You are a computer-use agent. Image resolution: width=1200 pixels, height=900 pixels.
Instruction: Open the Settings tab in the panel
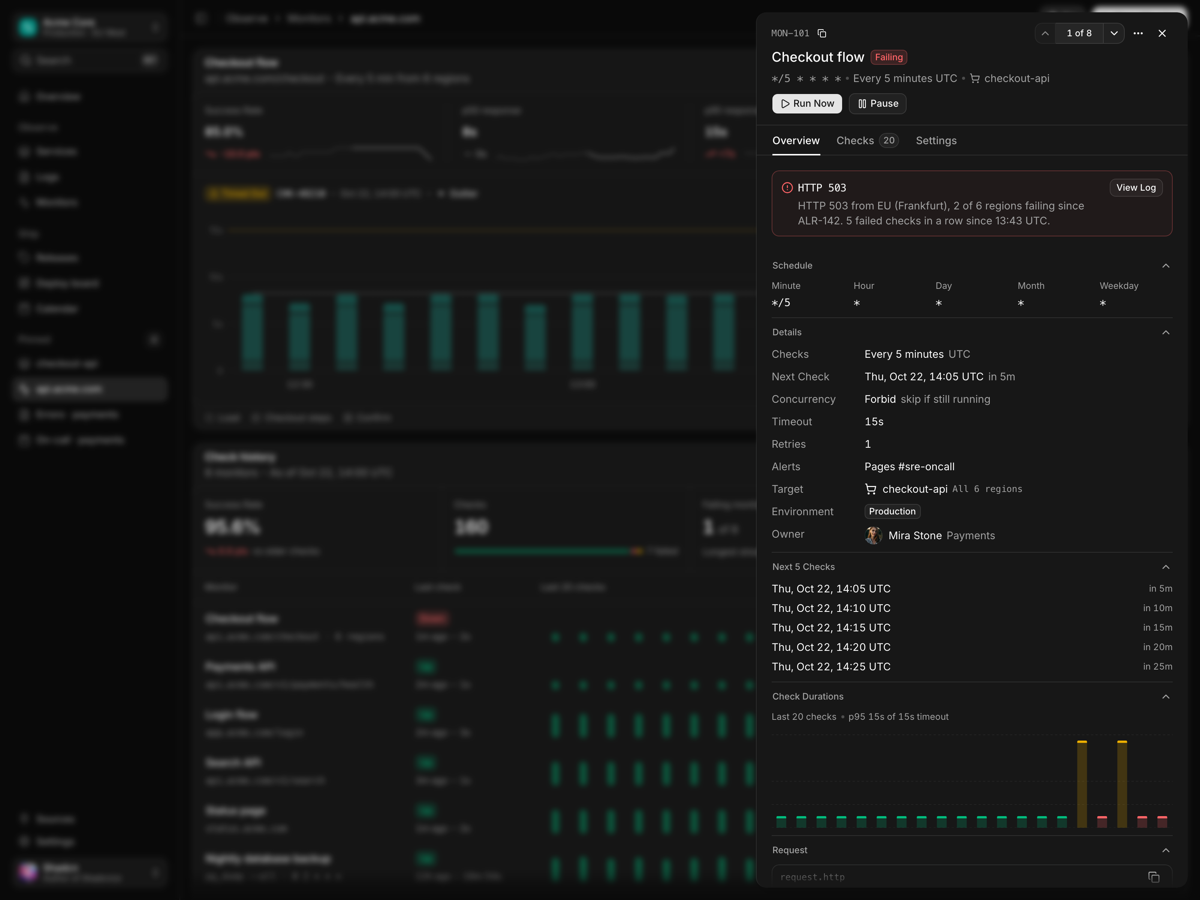pyautogui.click(x=936, y=141)
